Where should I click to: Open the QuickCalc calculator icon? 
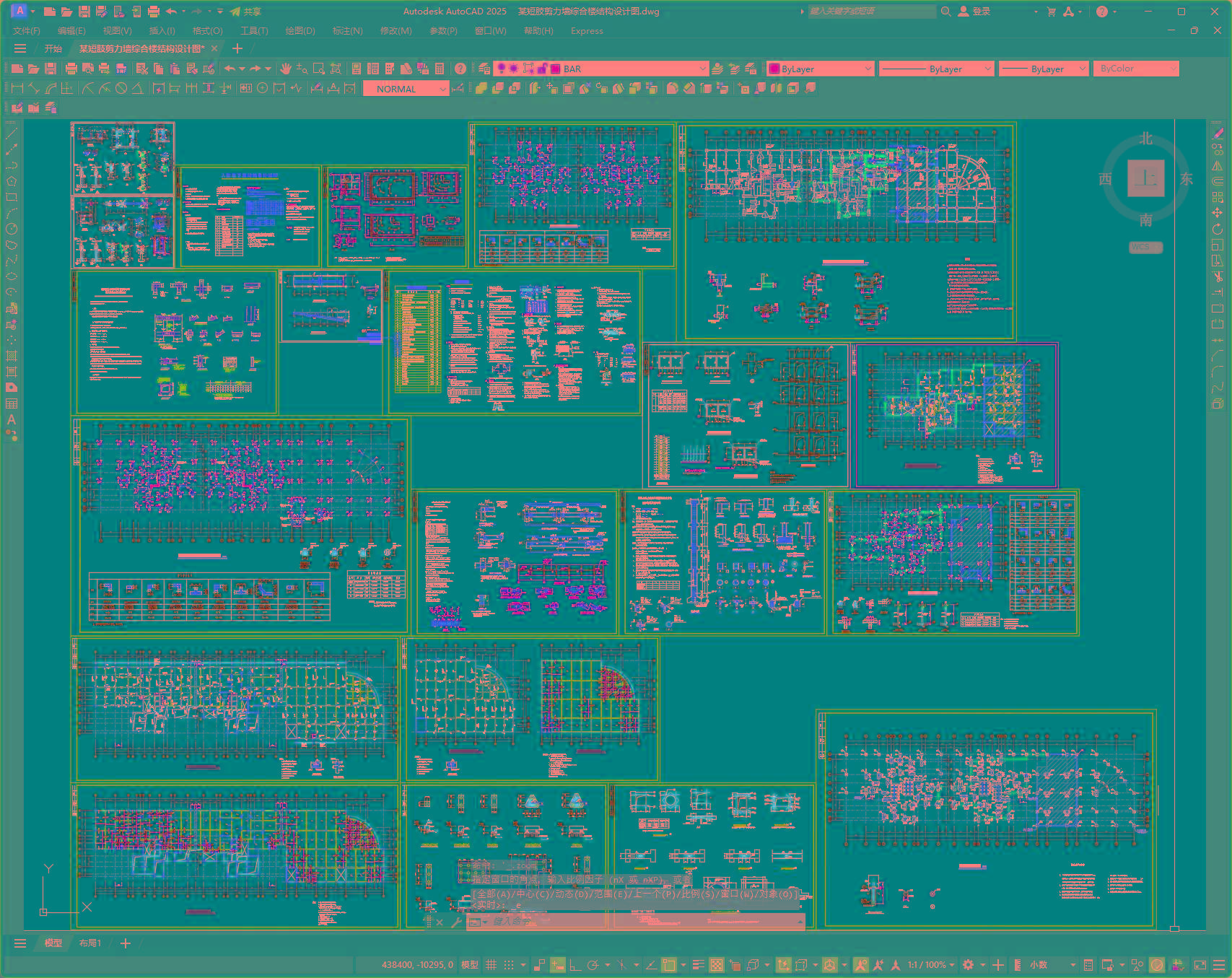pyautogui.click(x=440, y=69)
